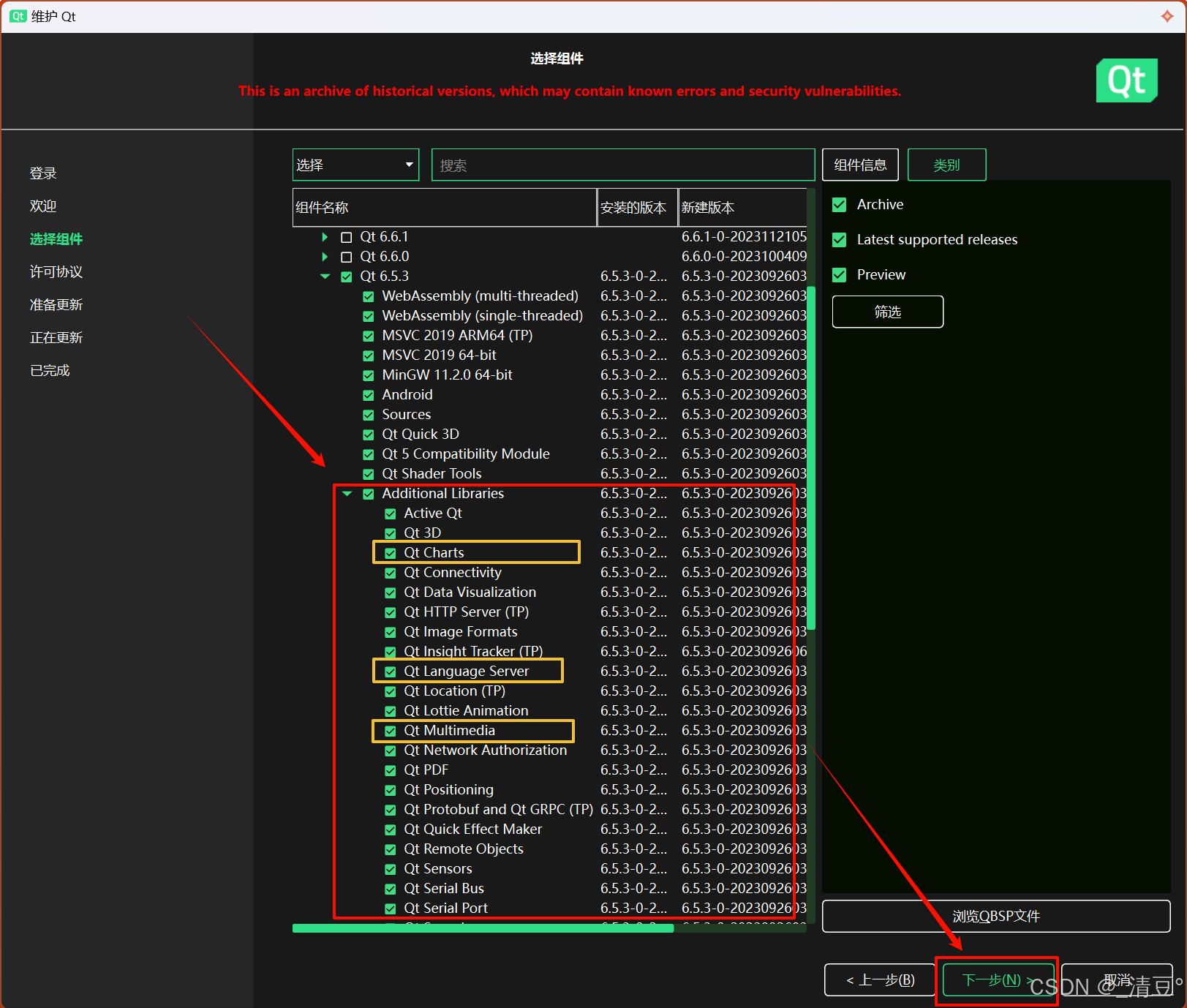Select 已完成 in the sidebar
Viewport: 1187px width, 1008px height.
pos(50,371)
